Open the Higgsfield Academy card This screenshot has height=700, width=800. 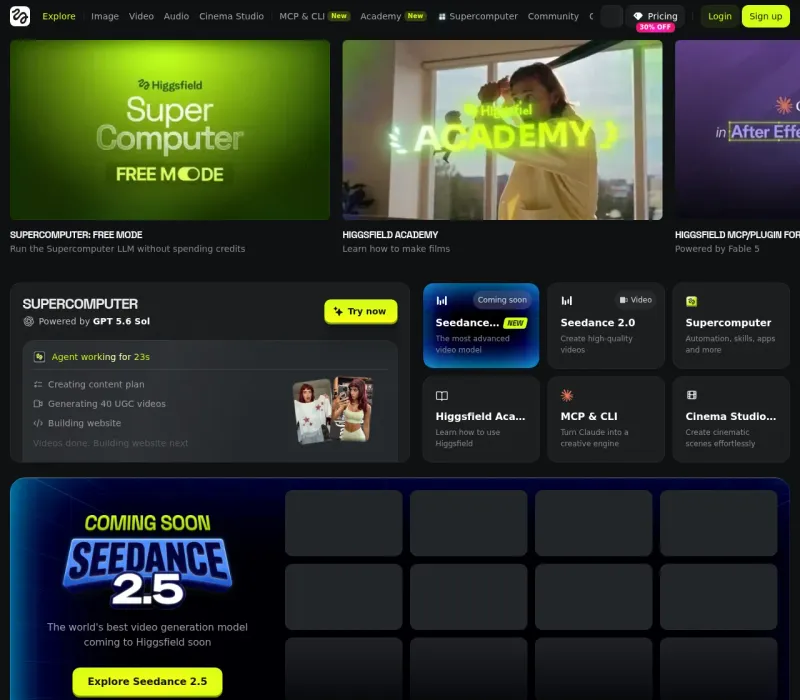tap(481, 419)
